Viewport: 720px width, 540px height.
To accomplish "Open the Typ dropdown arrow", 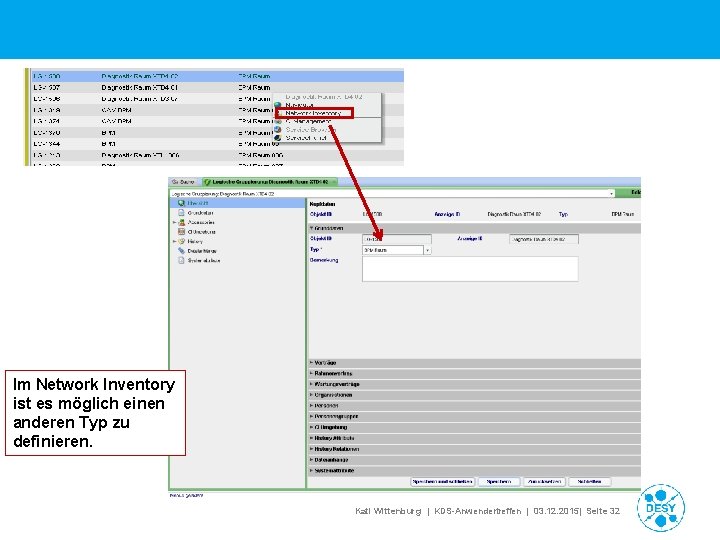I will coord(428,250).
